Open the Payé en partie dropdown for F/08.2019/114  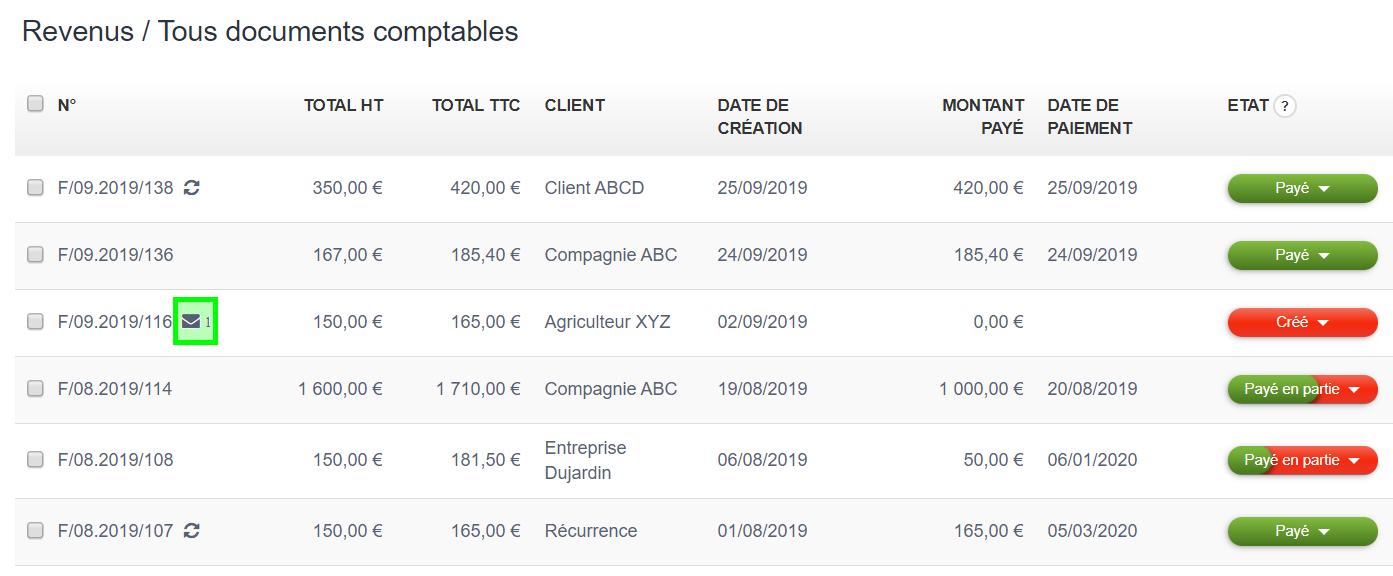coord(1301,389)
